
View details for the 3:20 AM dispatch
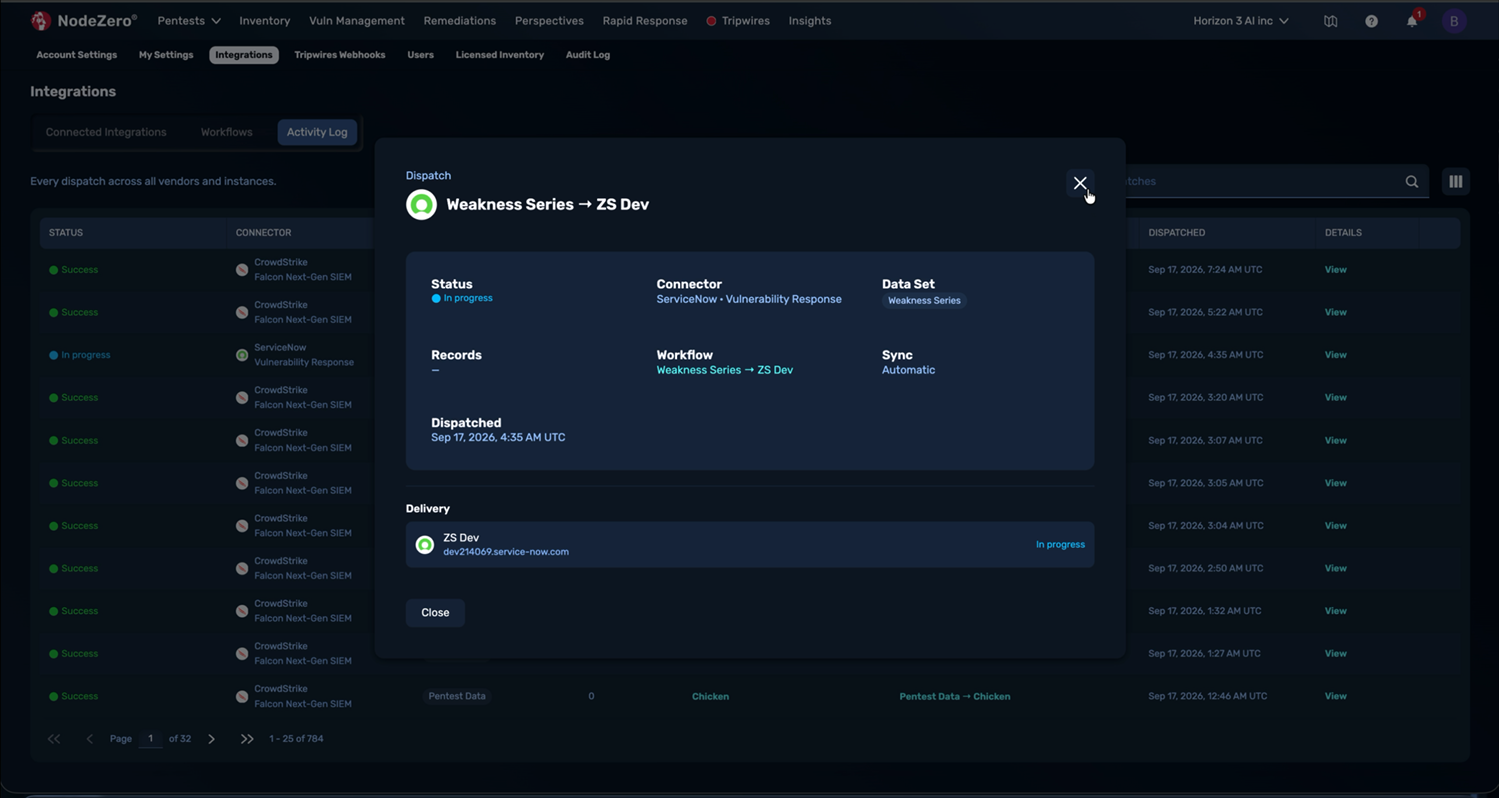click(1335, 398)
